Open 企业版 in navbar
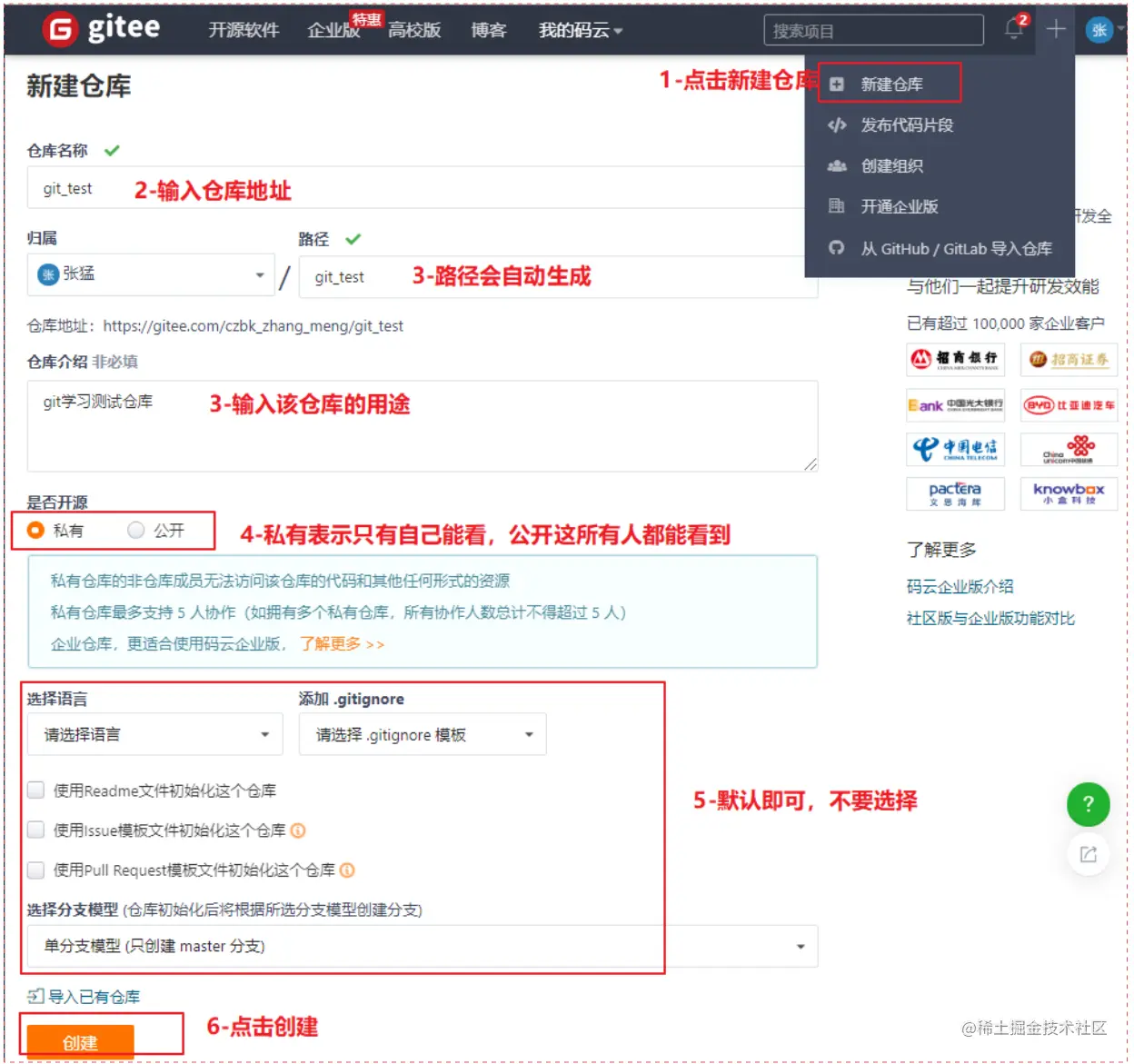1134x1064 pixels. pos(333,30)
